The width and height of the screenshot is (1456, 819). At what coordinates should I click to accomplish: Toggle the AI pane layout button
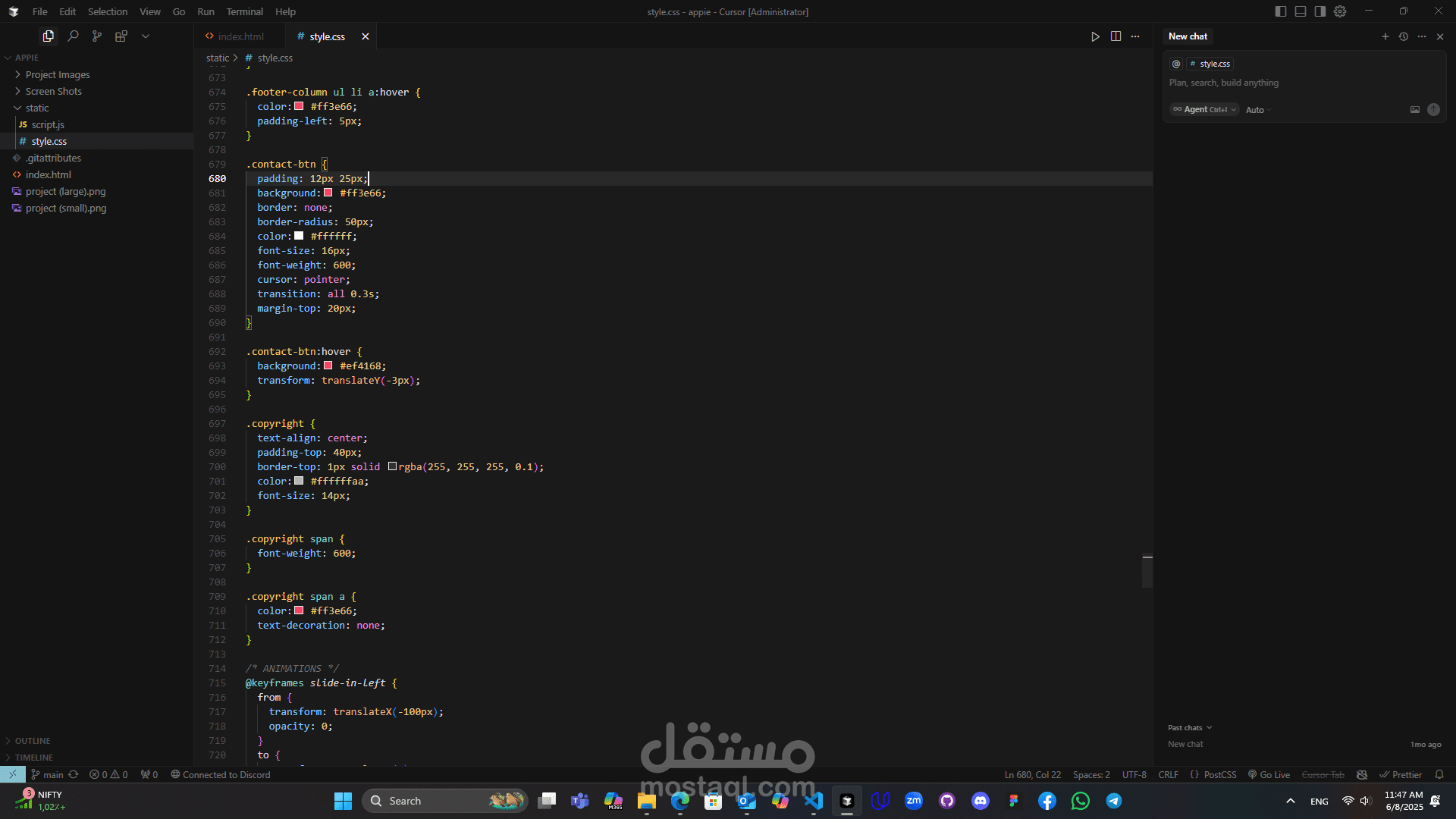click(x=1320, y=11)
